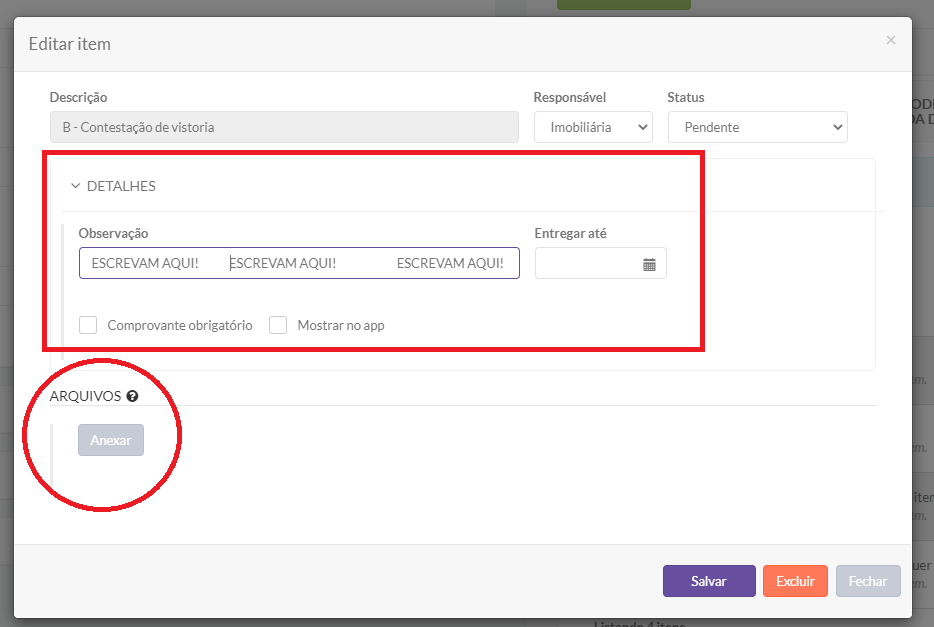The height and width of the screenshot is (627, 934).
Task: Click the Mostrar no app label text
Action: pos(341,325)
